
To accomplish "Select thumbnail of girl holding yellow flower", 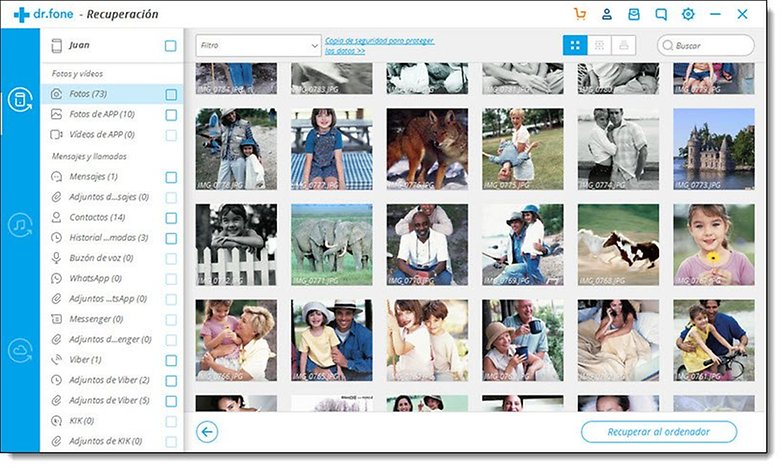I will pyautogui.click(x=714, y=244).
